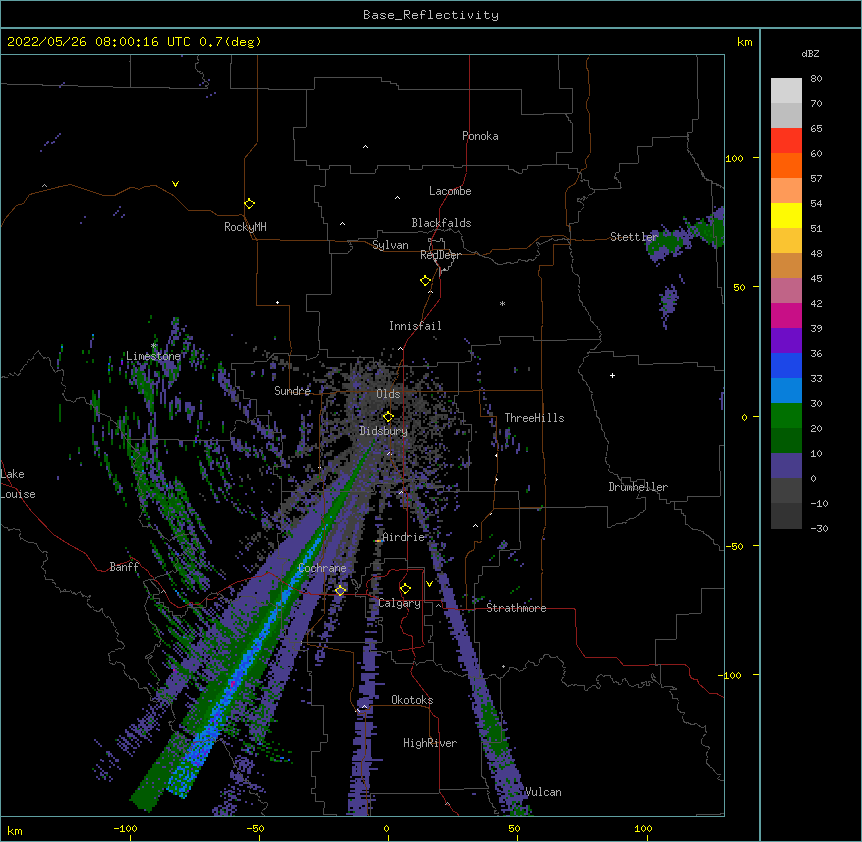Image resolution: width=862 pixels, height=842 pixels.
Task: Click the Base_Reflectivity title text
Action: point(430,15)
